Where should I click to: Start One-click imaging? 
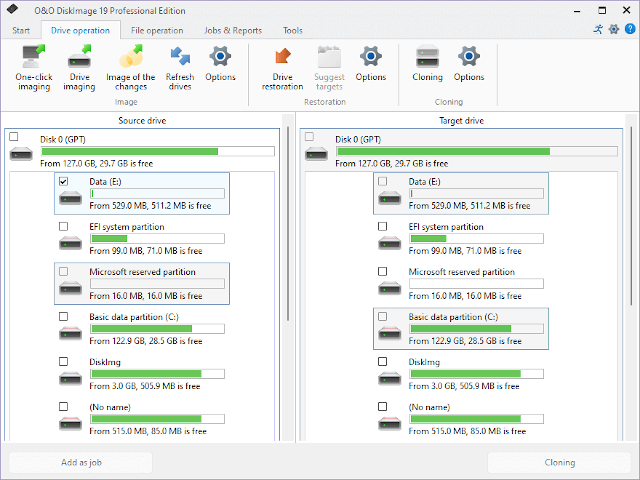34,68
